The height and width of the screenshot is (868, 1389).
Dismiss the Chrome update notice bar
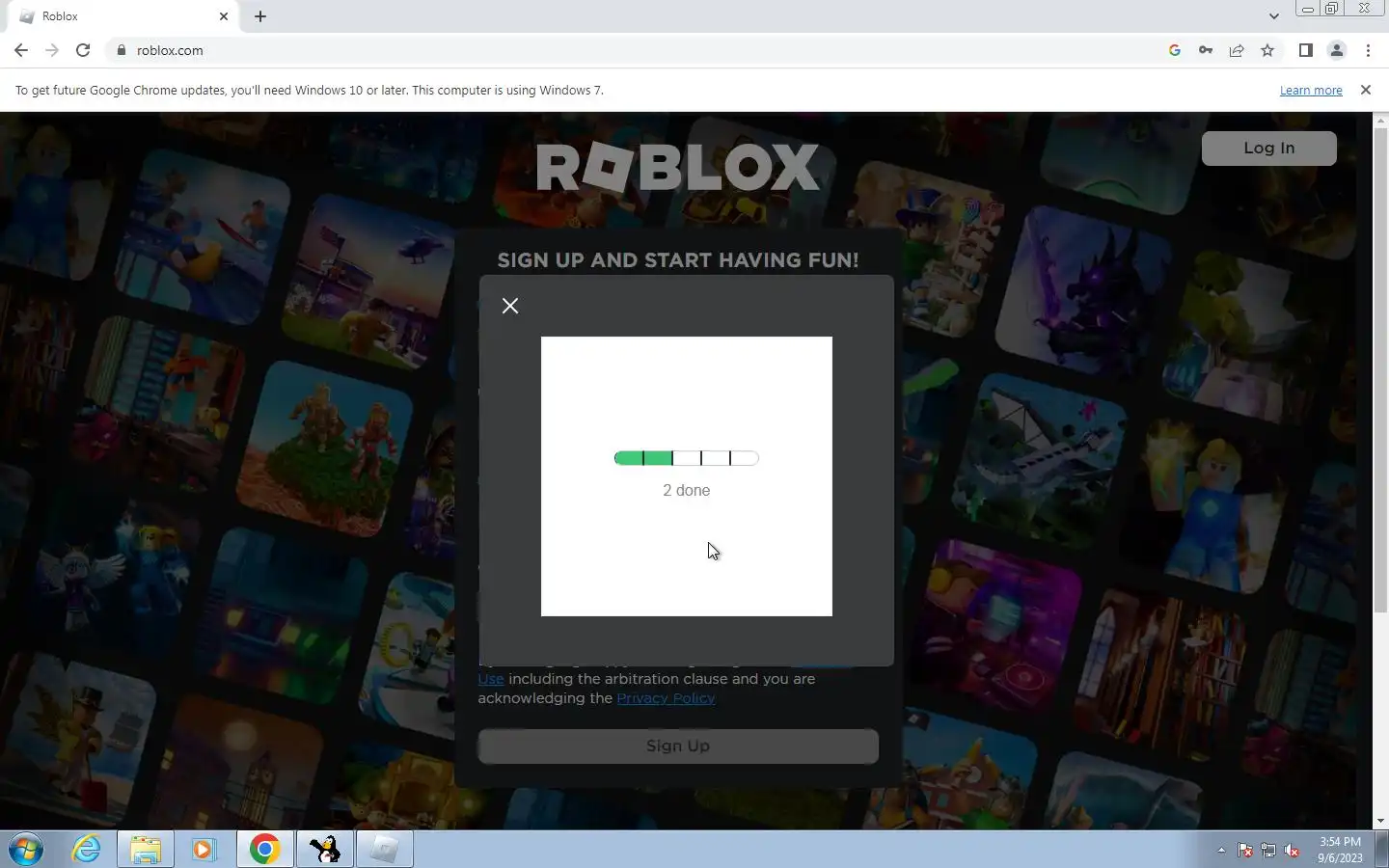click(x=1365, y=90)
